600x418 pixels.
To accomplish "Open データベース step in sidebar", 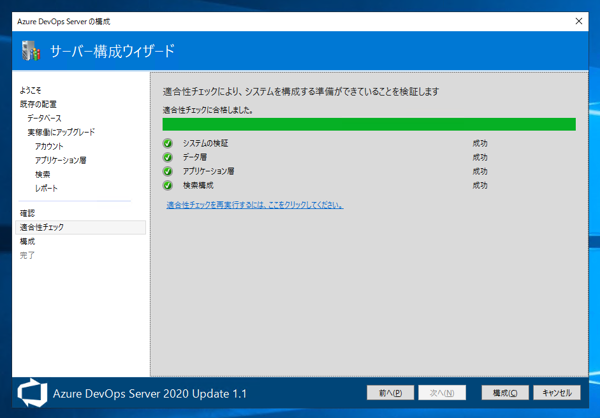I will click(44, 118).
